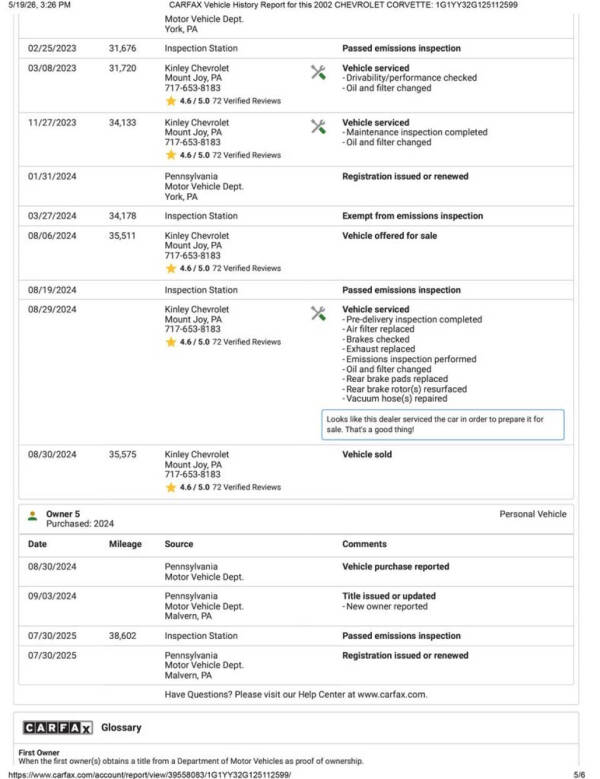The width and height of the screenshot is (600, 779).
Task: Click the carfax.com report URL in footer
Action: 150,775
